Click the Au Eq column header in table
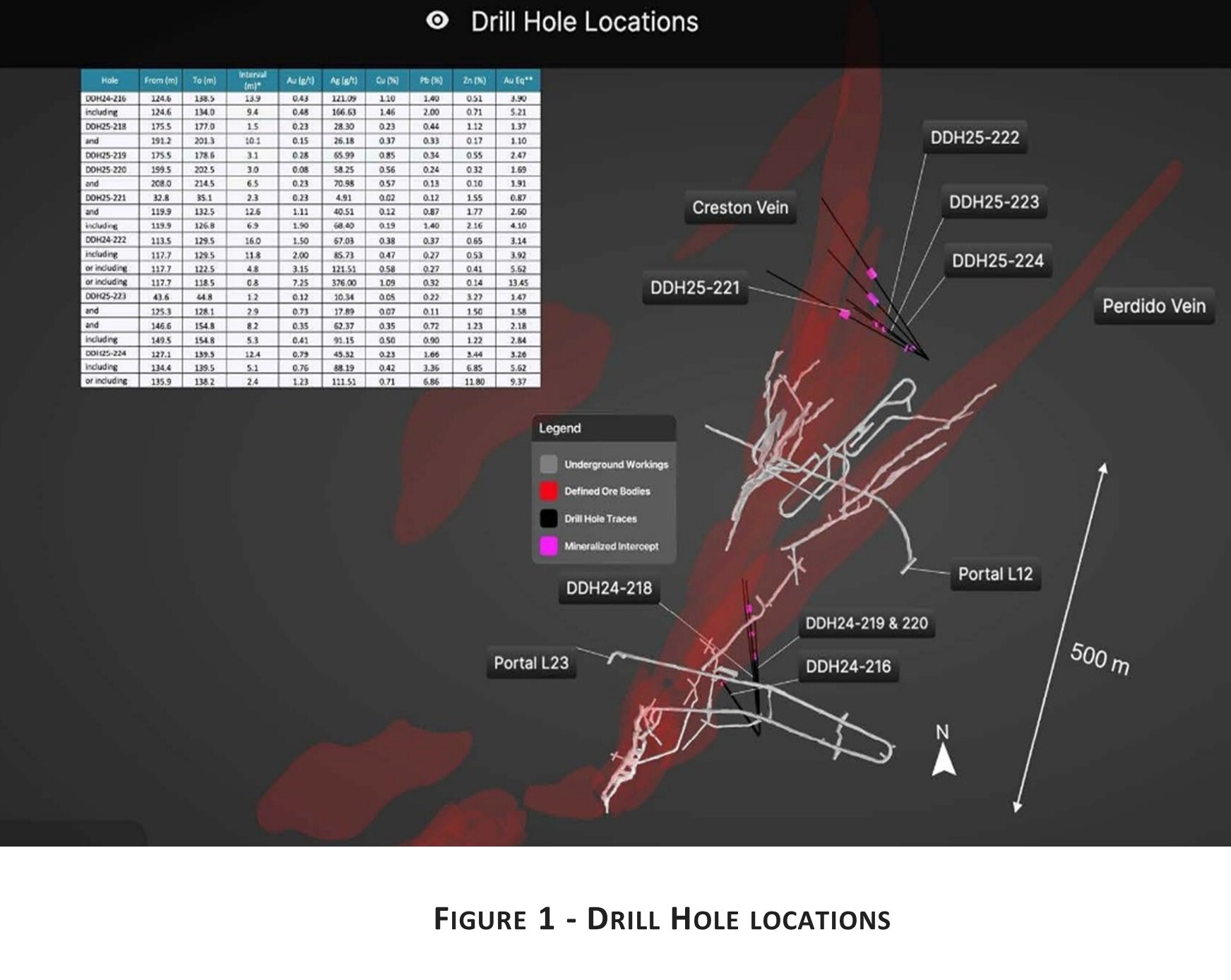1231x980 pixels. [x=518, y=80]
